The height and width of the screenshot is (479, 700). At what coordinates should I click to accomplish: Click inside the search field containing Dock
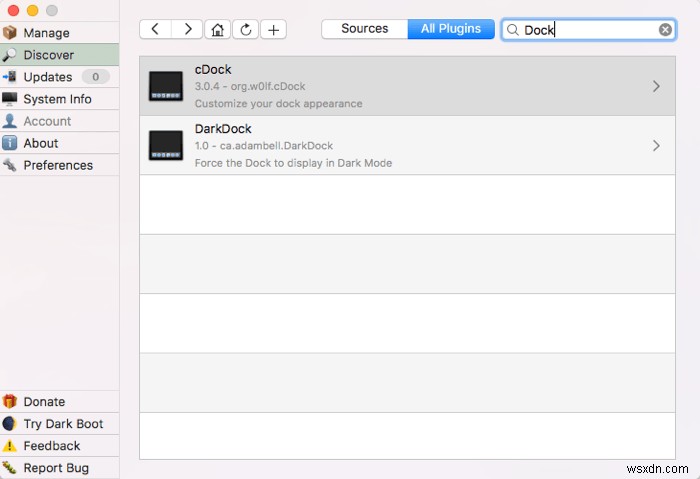coord(588,30)
